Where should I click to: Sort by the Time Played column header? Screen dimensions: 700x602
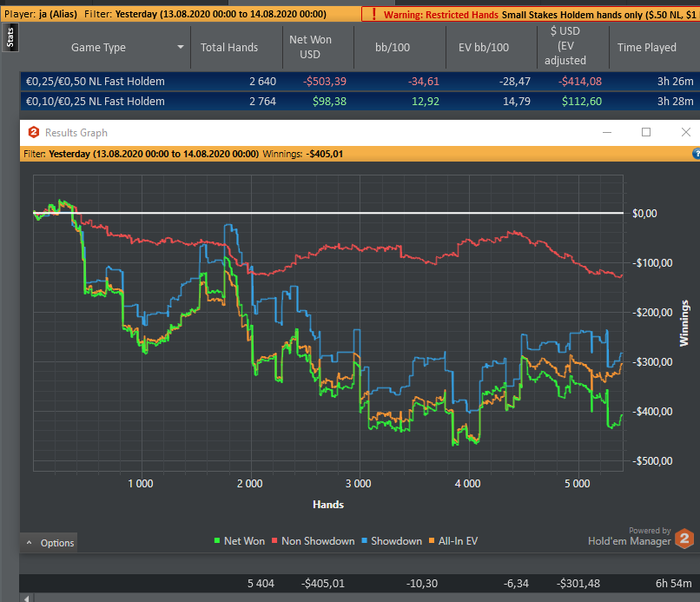(647, 47)
